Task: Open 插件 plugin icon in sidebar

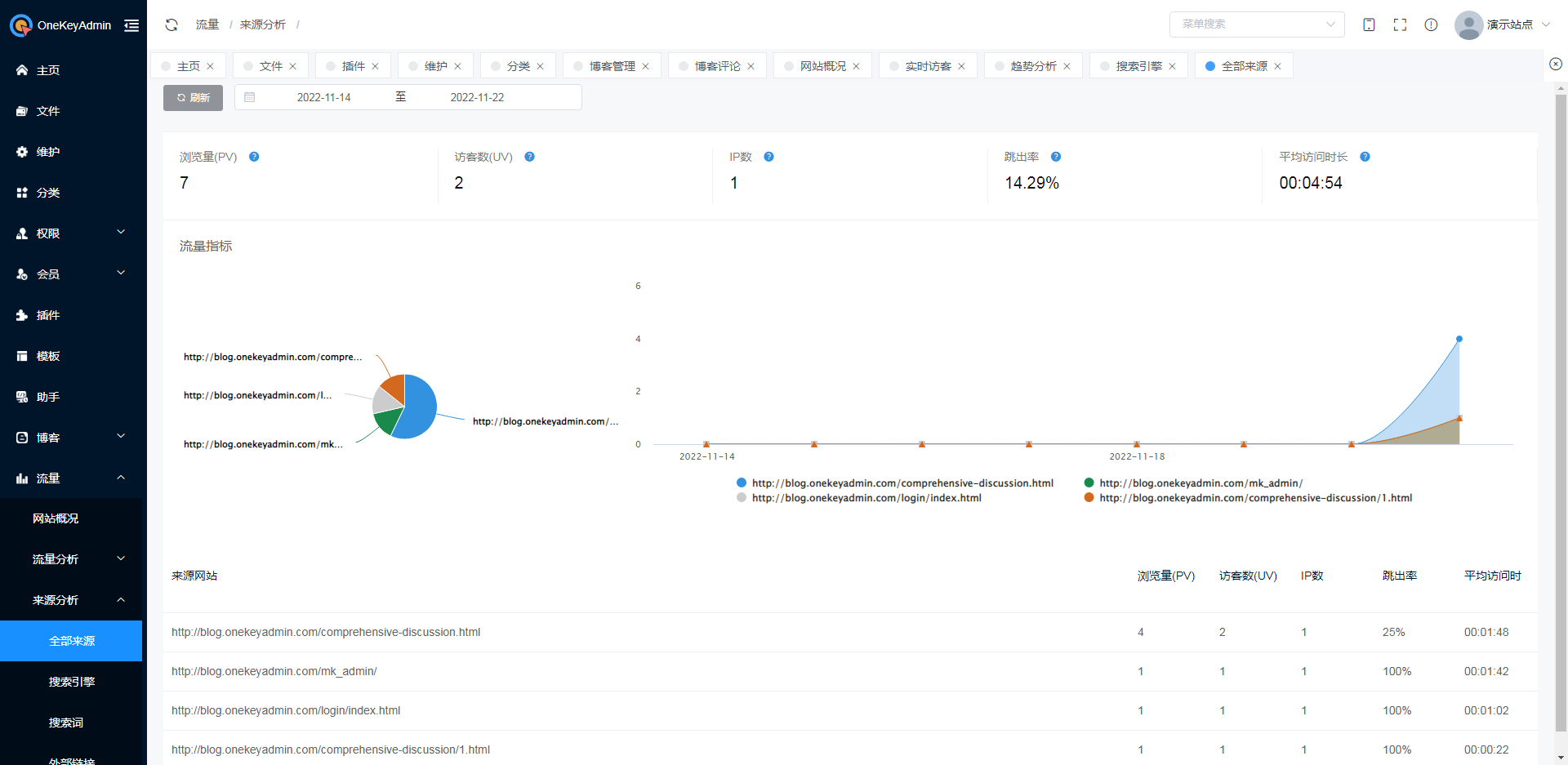Action: 22,315
